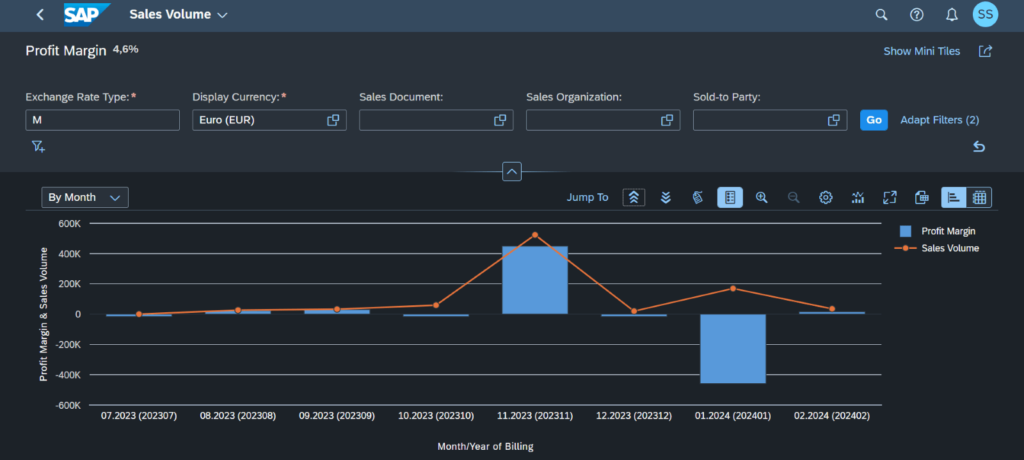The width and height of the screenshot is (1024, 460).
Task: Click the Display Currency Euro field
Action: click(x=269, y=120)
